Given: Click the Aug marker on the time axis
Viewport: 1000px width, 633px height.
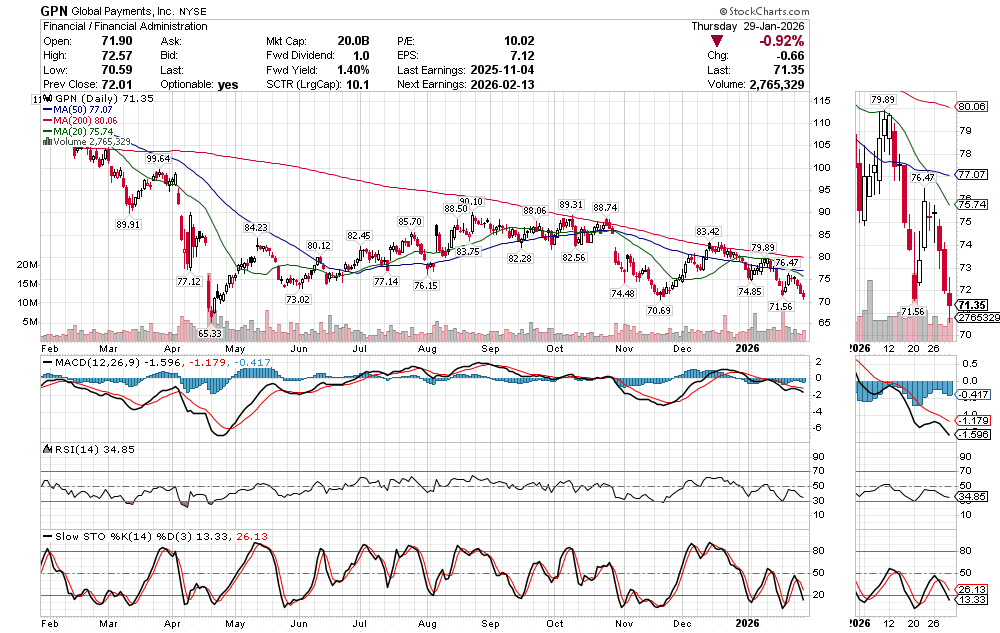Looking at the screenshot, I should (x=427, y=348).
